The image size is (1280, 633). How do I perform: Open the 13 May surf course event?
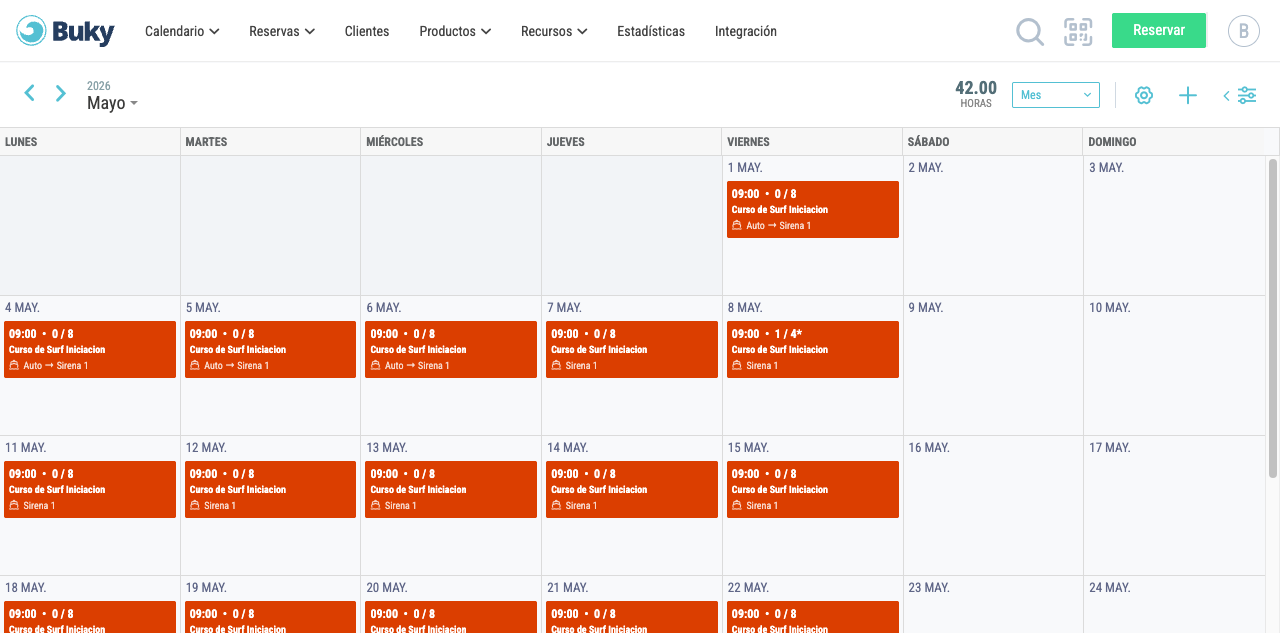451,489
